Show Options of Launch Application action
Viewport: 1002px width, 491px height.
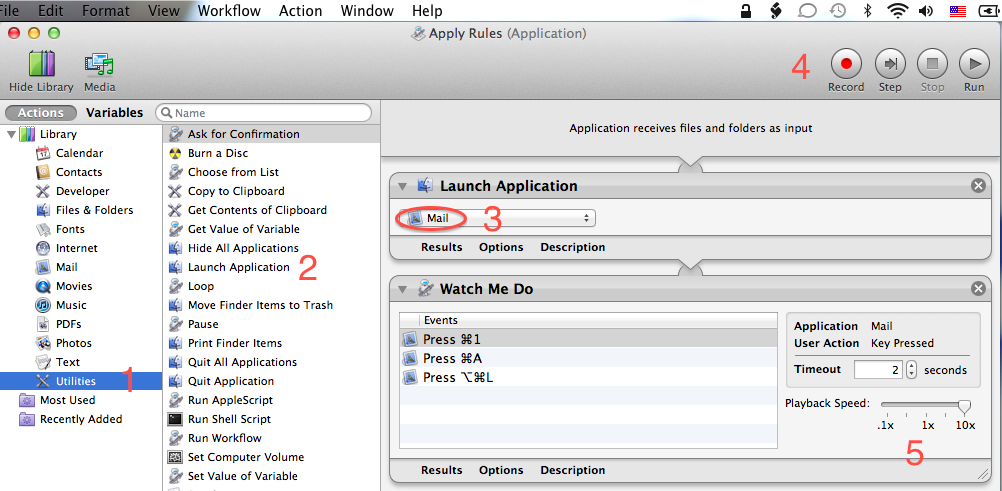click(501, 247)
